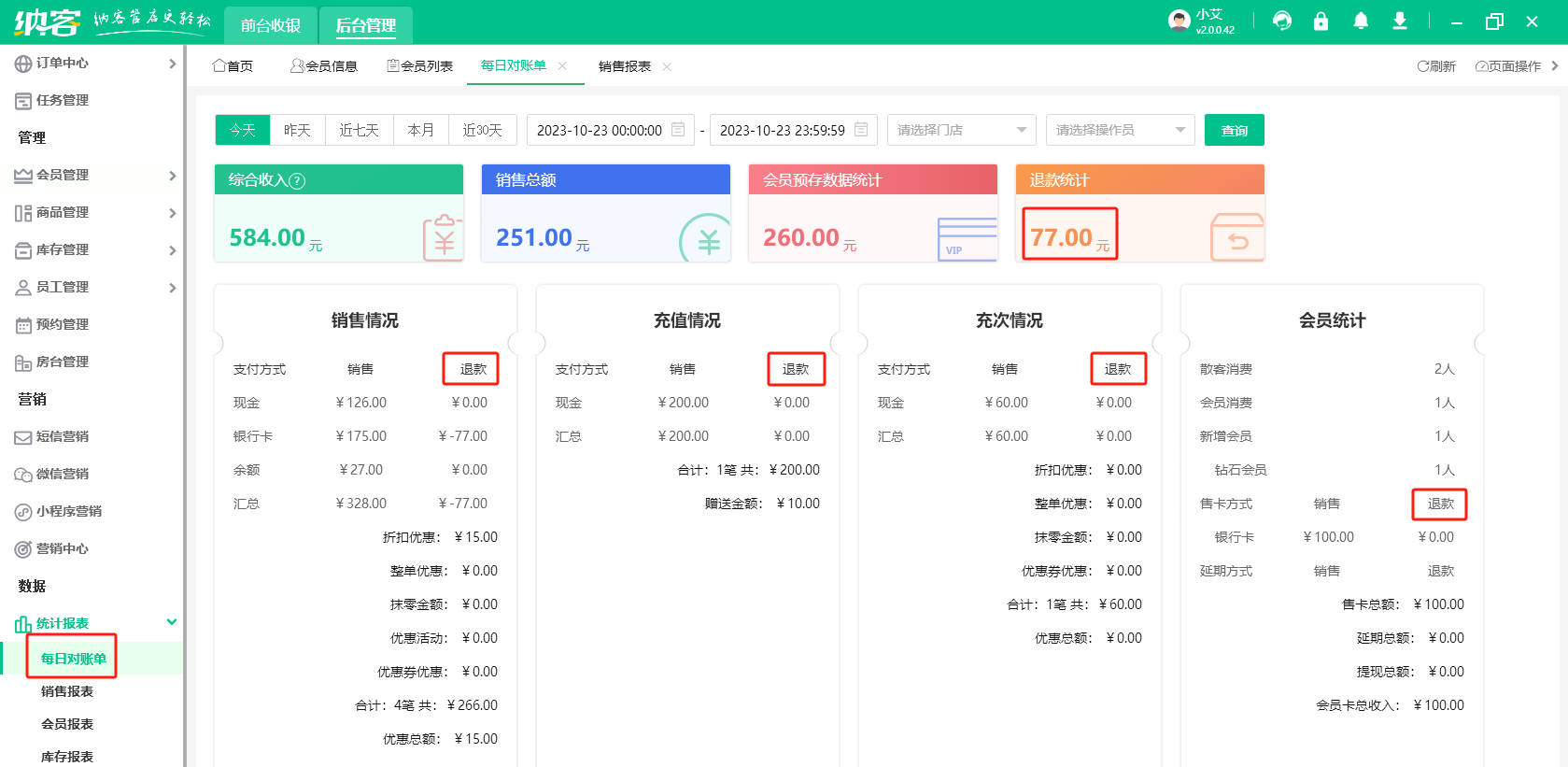Open 会员报表 in the sidebar
The width and height of the screenshot is (1568, 767).
click(67, 724)
